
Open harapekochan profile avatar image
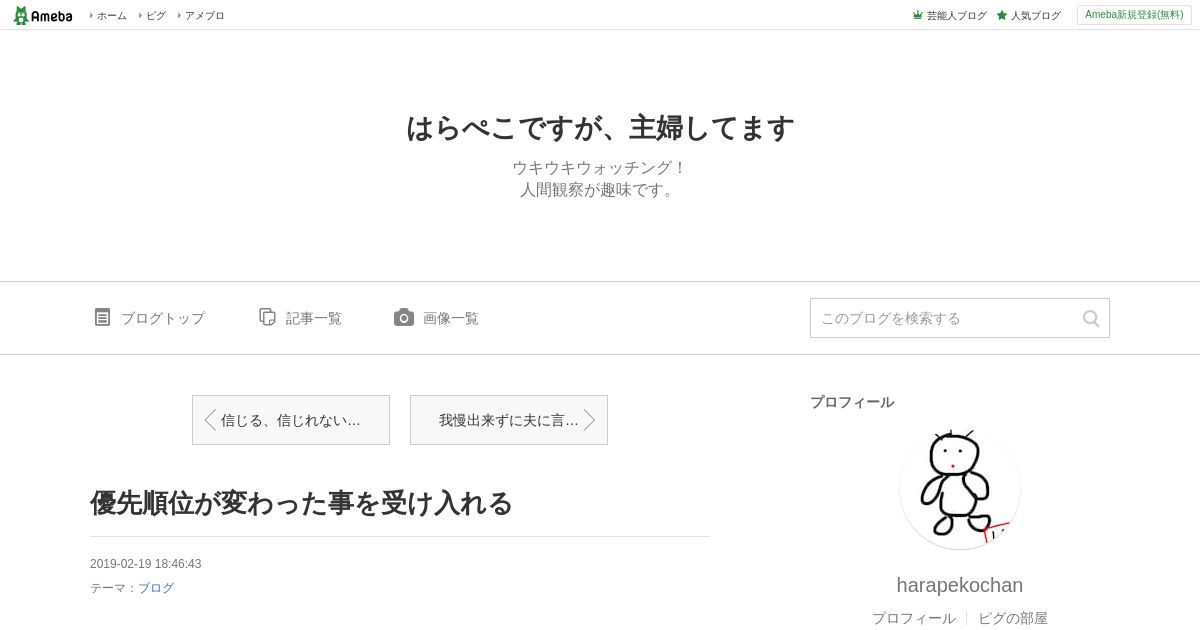point(960,489)
